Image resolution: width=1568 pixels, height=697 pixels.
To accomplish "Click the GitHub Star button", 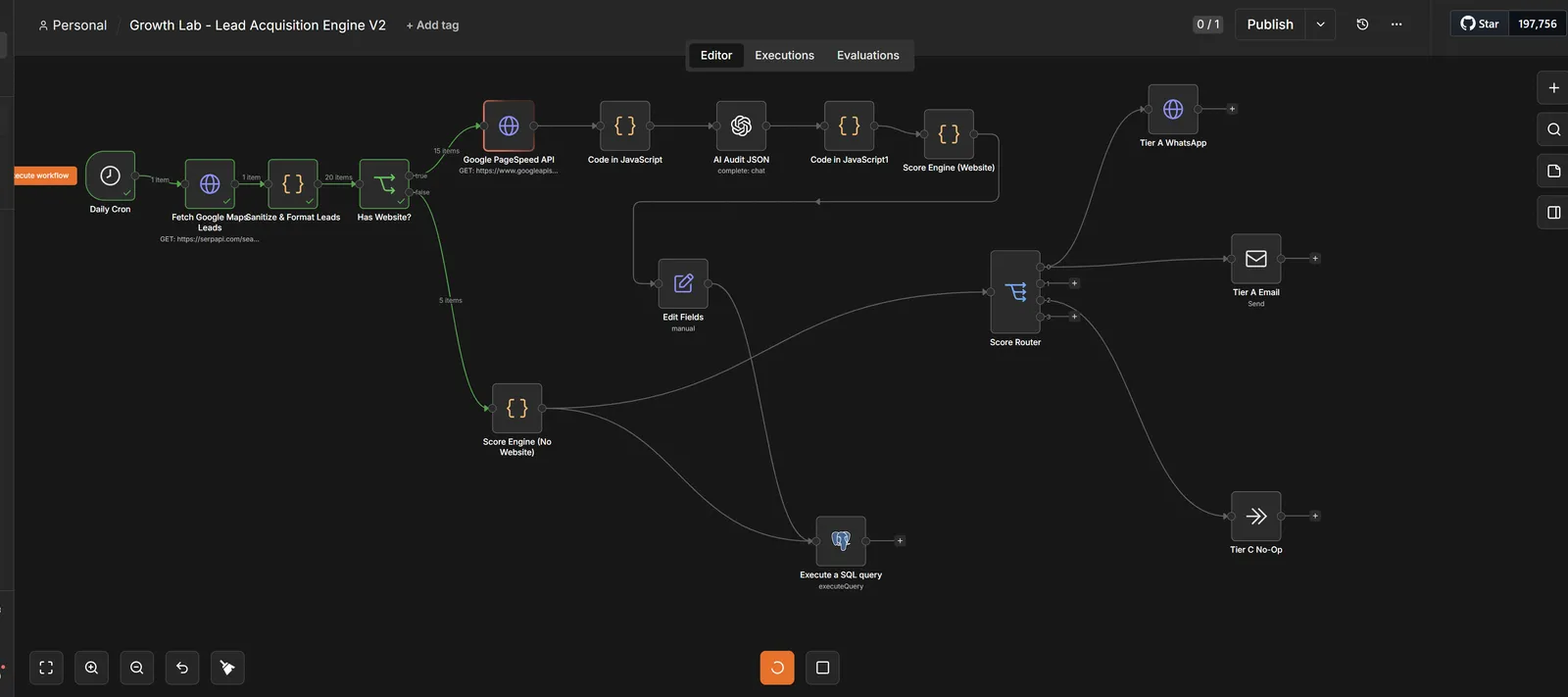I will 1480,24.
